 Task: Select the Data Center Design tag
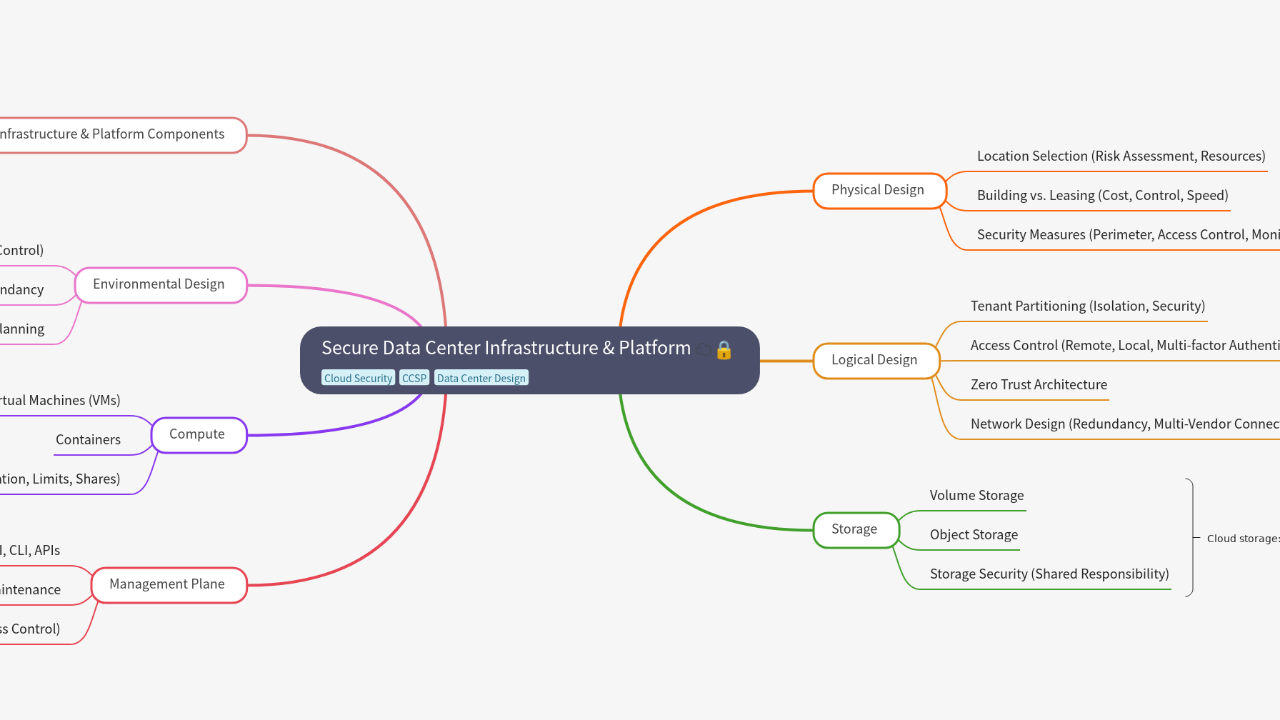(x=481, y=378)
